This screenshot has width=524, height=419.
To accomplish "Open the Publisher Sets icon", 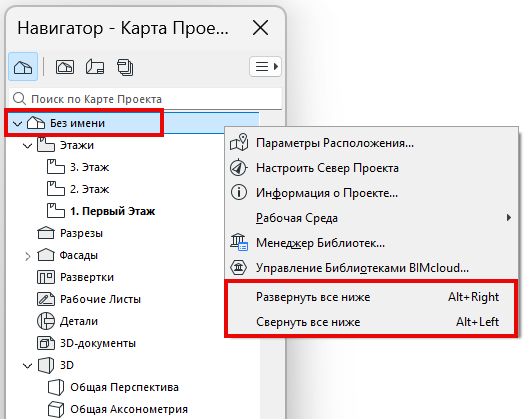I will 125,67.
